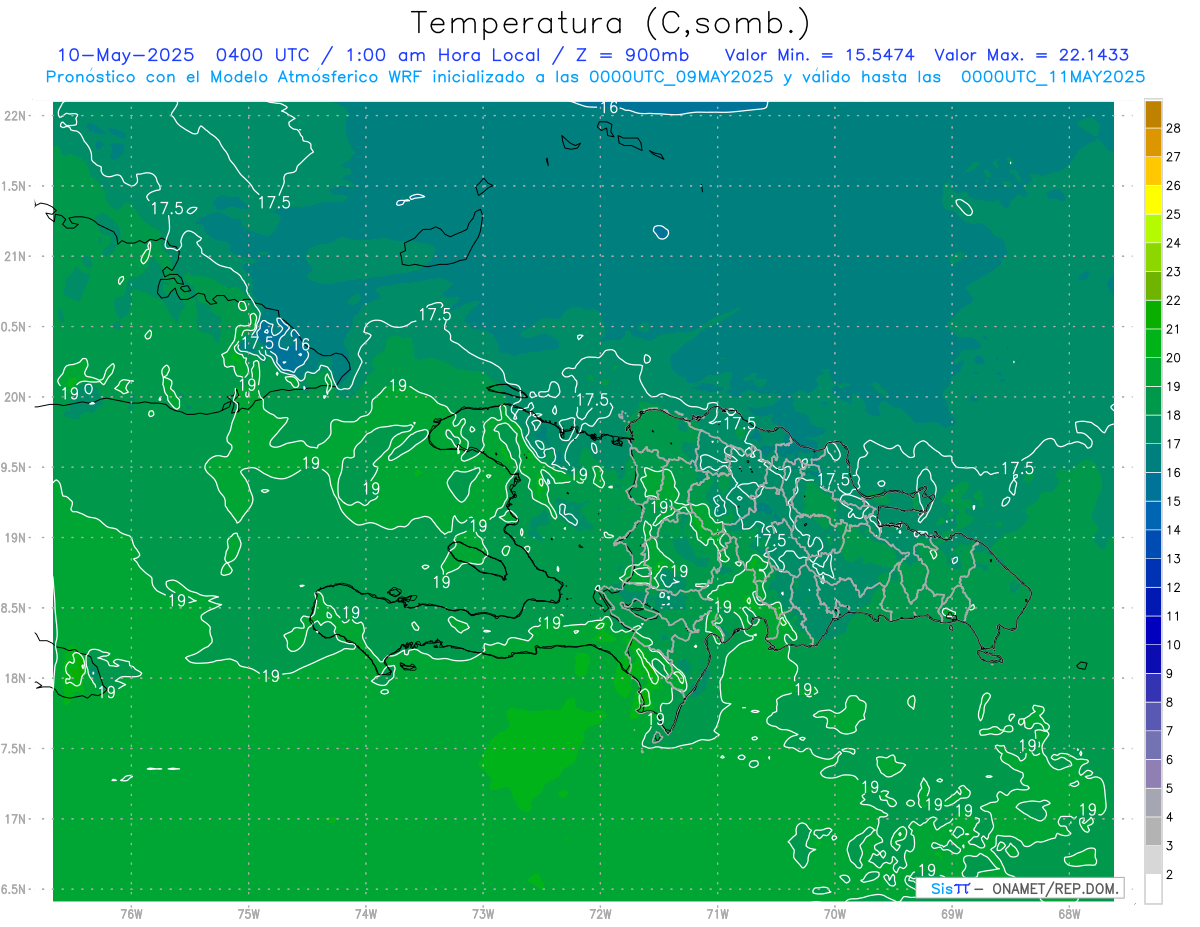The width and height of the screenshot is (1200, 927).
Task: Click the '14' color scale label
Action: (1174, 530)
